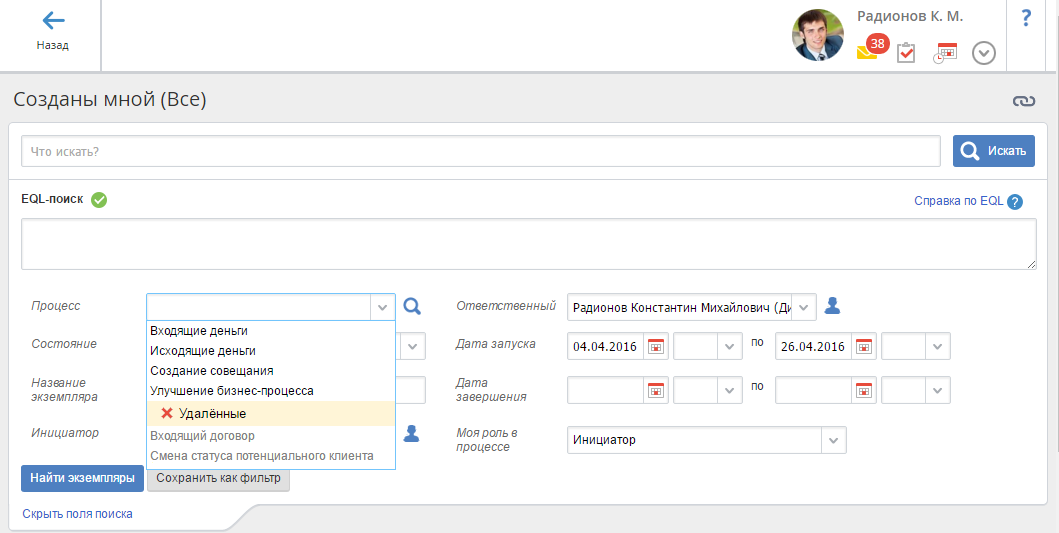Expand the Responsible field dropdown arrow
This screenshot has height=533, width=1059.
(x=804, y=307)
